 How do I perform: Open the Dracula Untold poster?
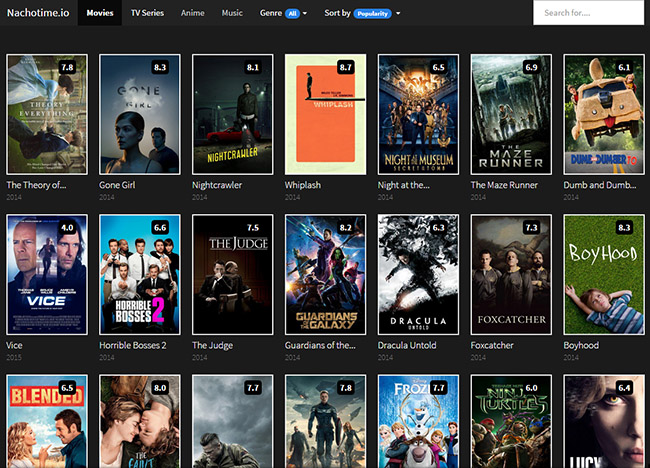pos(418,274)
